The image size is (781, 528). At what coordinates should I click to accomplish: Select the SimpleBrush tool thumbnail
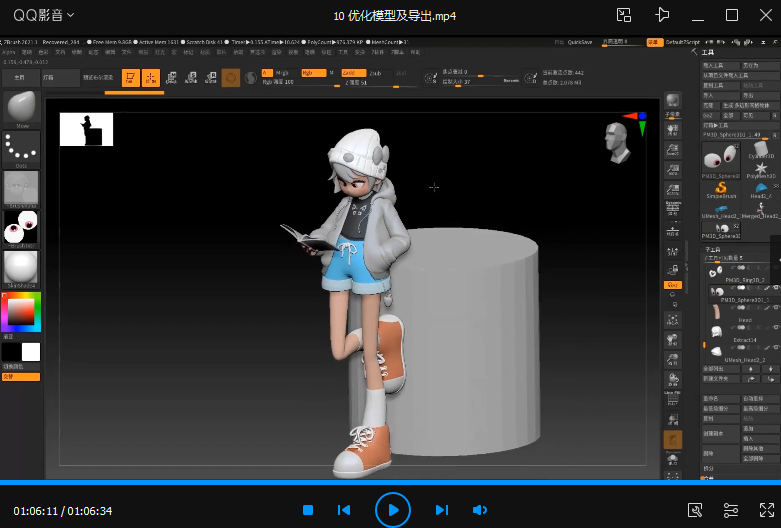719,188
